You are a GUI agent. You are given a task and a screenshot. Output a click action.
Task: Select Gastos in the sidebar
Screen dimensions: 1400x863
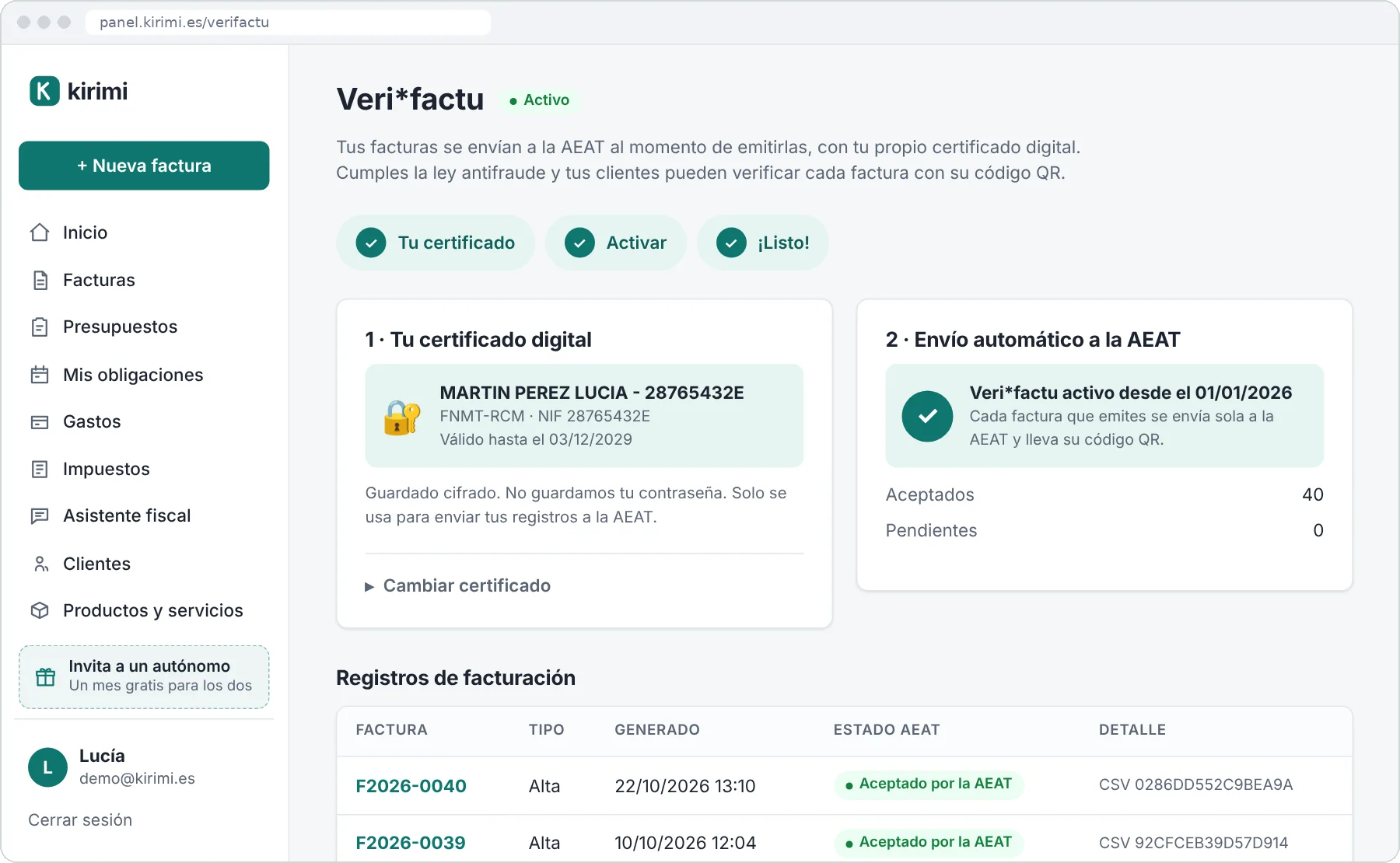144,422
